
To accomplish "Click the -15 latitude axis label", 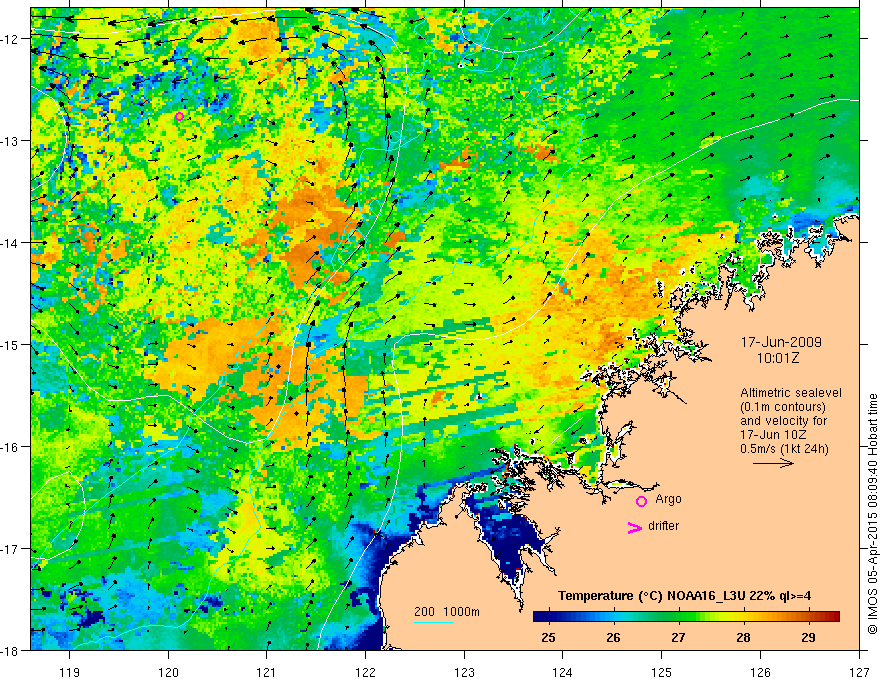I will [10, 345].
